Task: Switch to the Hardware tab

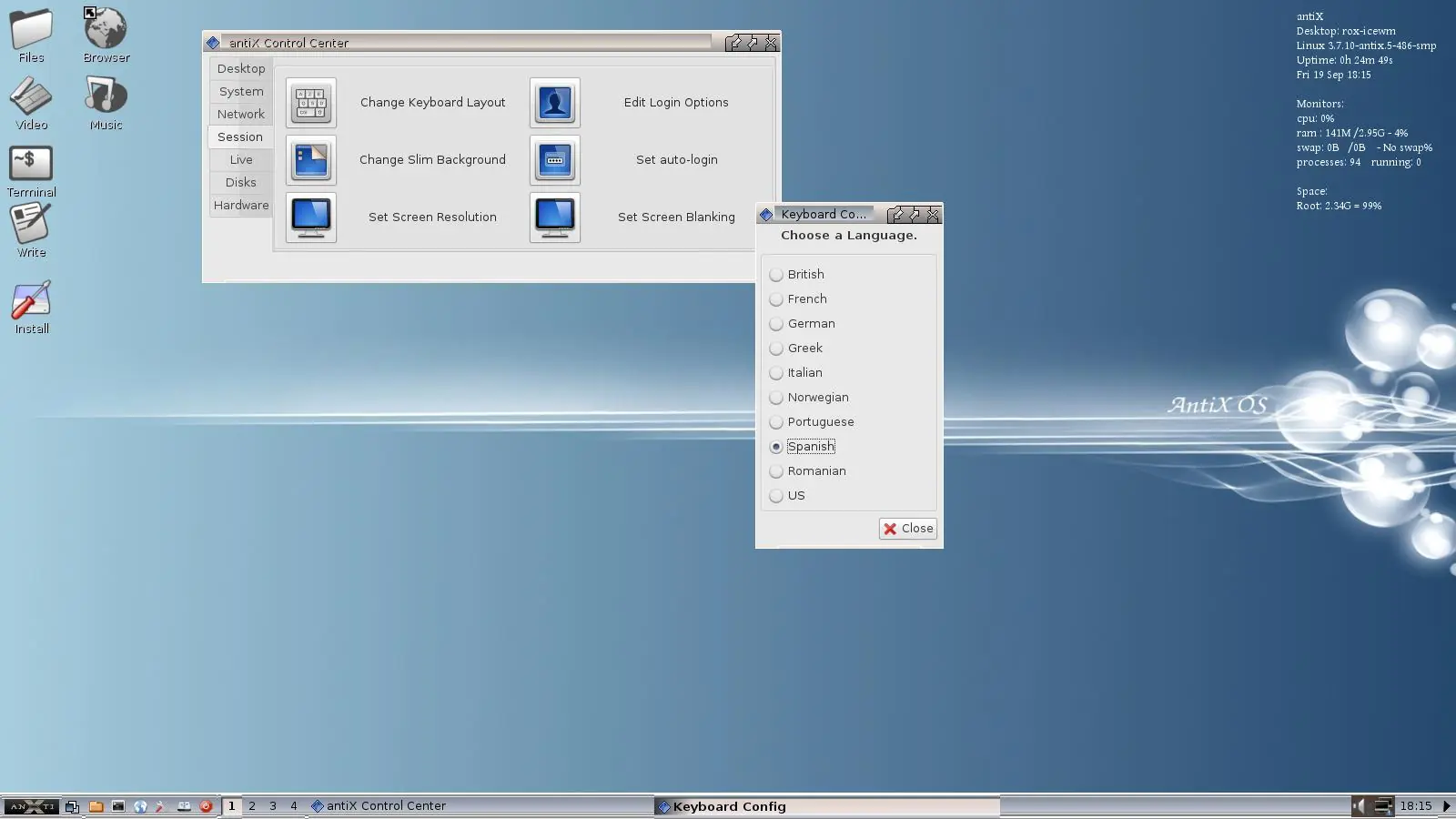Action: (x=241, y=206)
